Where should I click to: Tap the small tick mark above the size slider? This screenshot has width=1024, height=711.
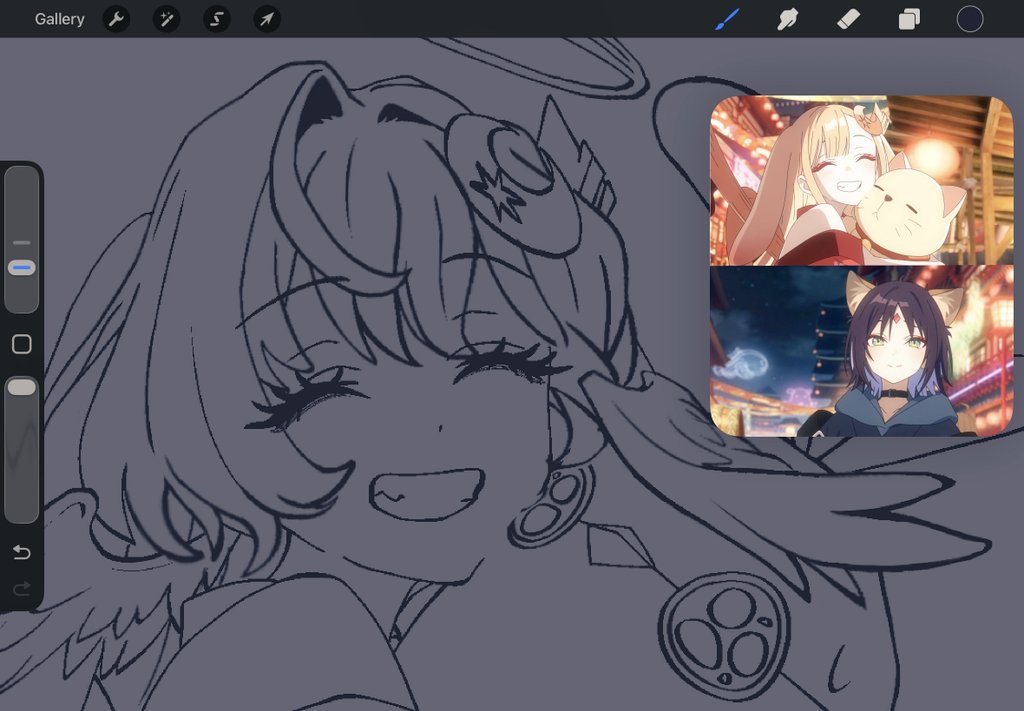coord(20,242)
